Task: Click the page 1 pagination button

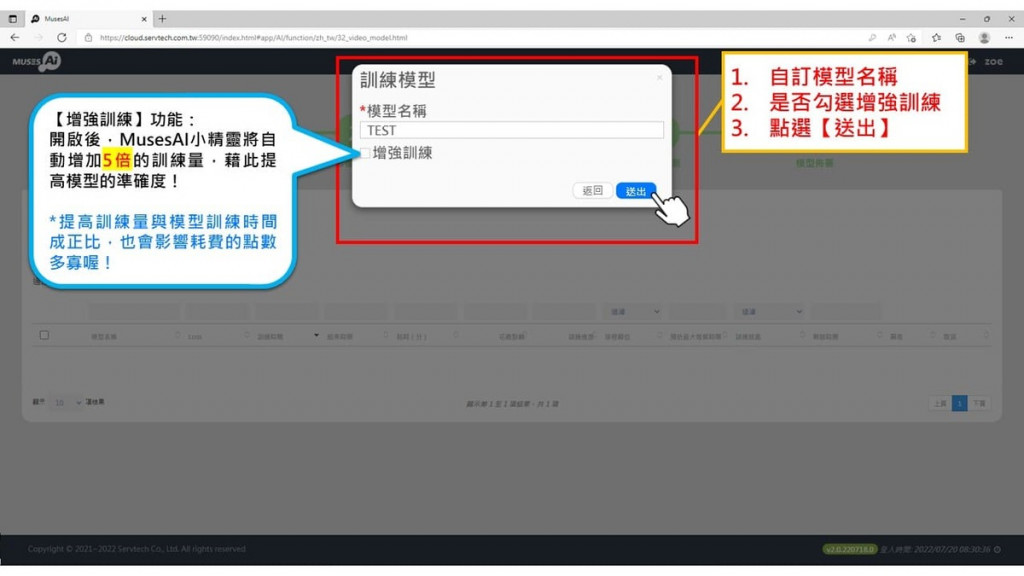Action: click(x=959, y=404)
